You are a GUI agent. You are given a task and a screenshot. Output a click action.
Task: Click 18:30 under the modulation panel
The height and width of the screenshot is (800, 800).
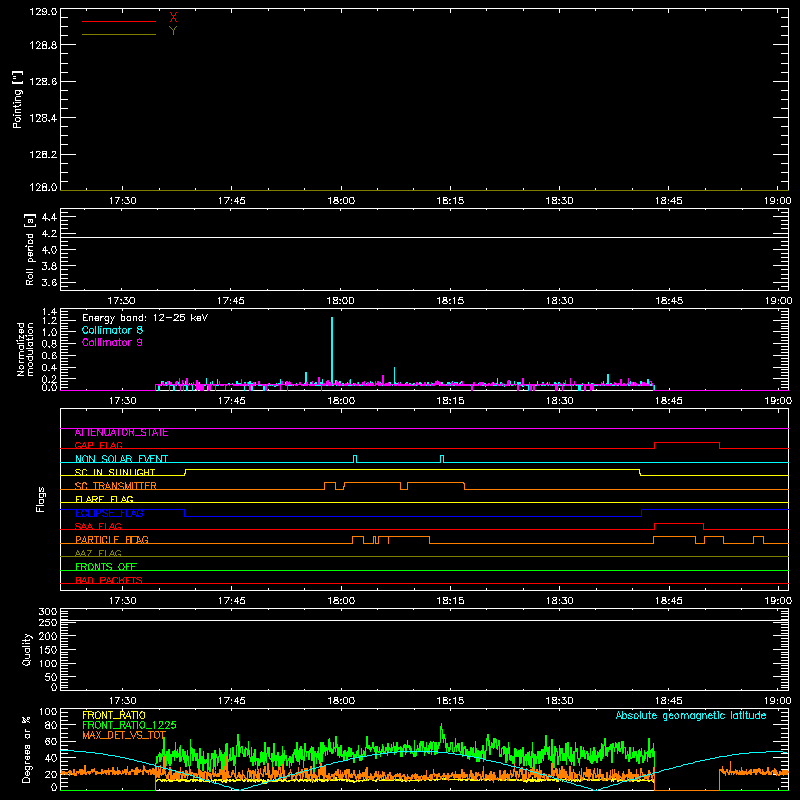pyautogui.click(x=559, y=401)
